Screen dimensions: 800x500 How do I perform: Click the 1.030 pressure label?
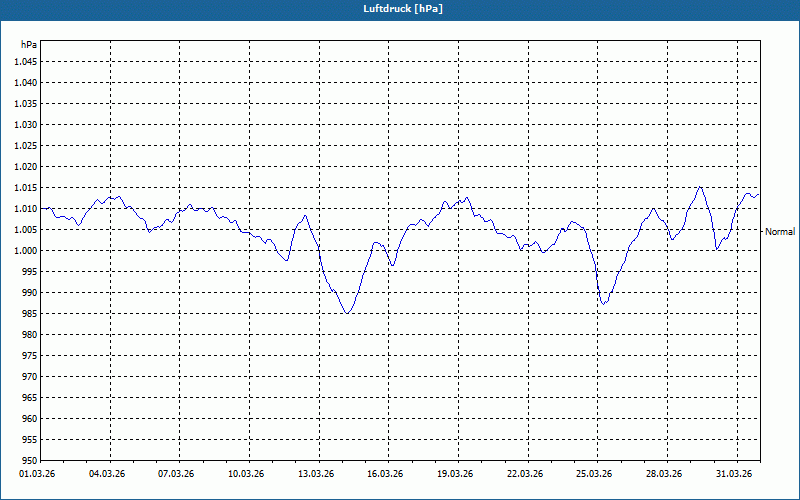coord(26,124)
